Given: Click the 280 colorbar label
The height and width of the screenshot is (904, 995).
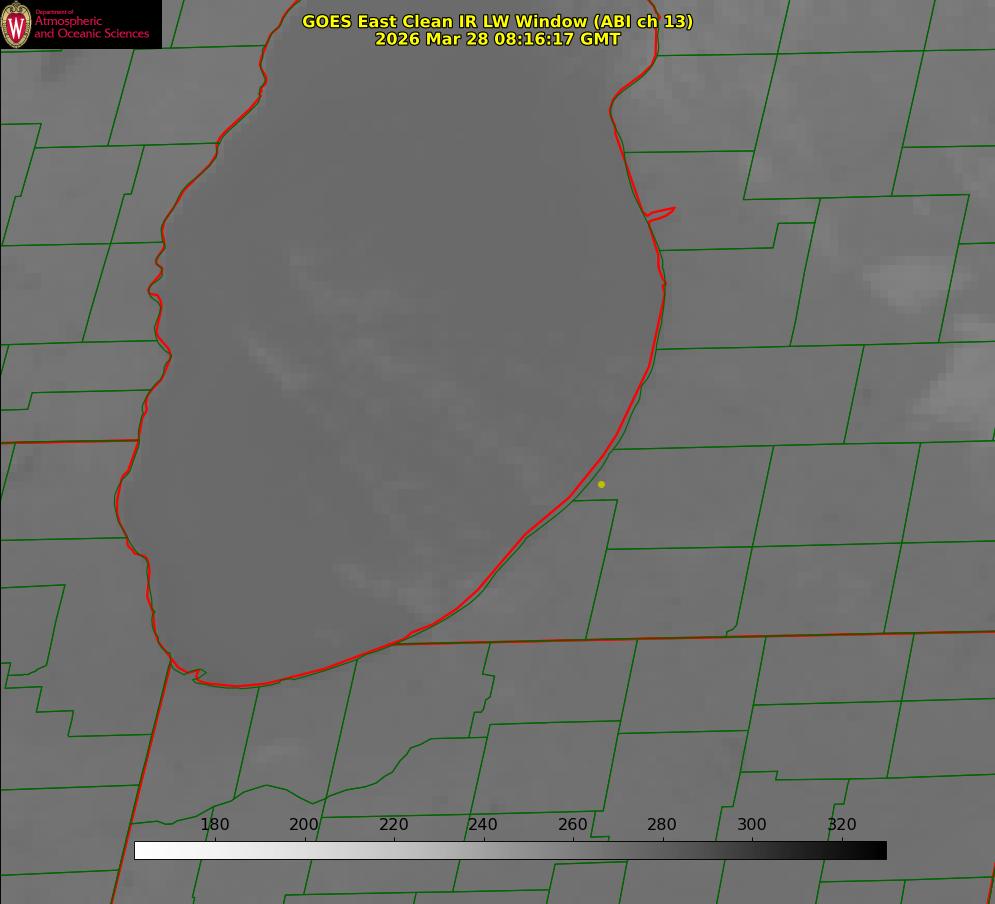Looking at the screenshot, I should click(x=662, y=824).
